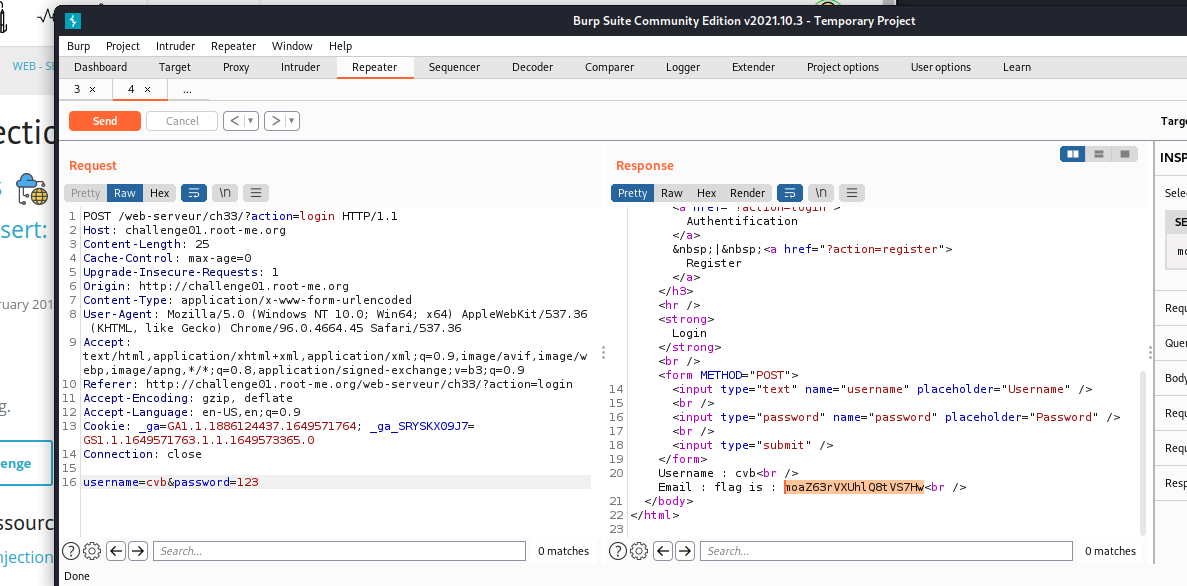The height and width of the screenshot is (586, 1187).
Task: Open the Project menu
Action: 123,46
